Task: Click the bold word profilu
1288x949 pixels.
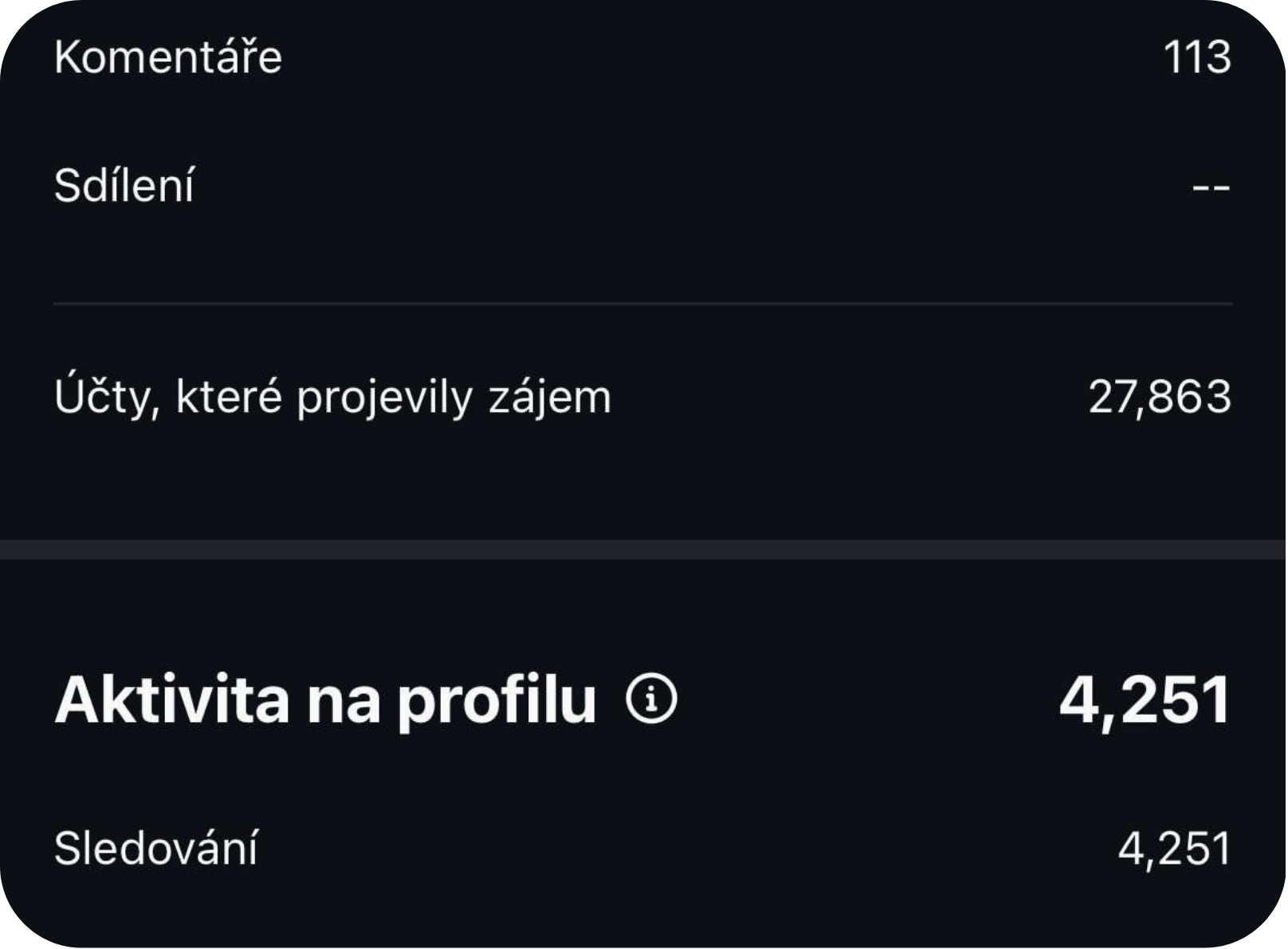Action: (497, 701)
